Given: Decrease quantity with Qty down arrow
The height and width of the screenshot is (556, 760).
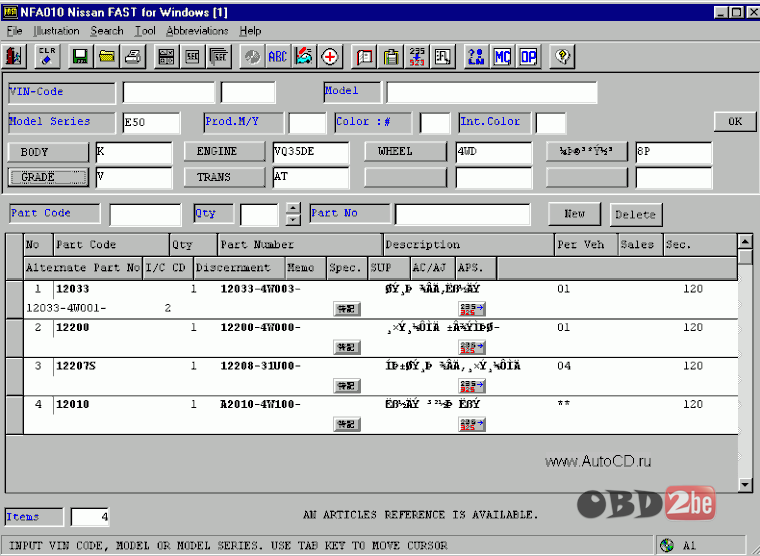Looking at the screenshot, I should point(293,220).
